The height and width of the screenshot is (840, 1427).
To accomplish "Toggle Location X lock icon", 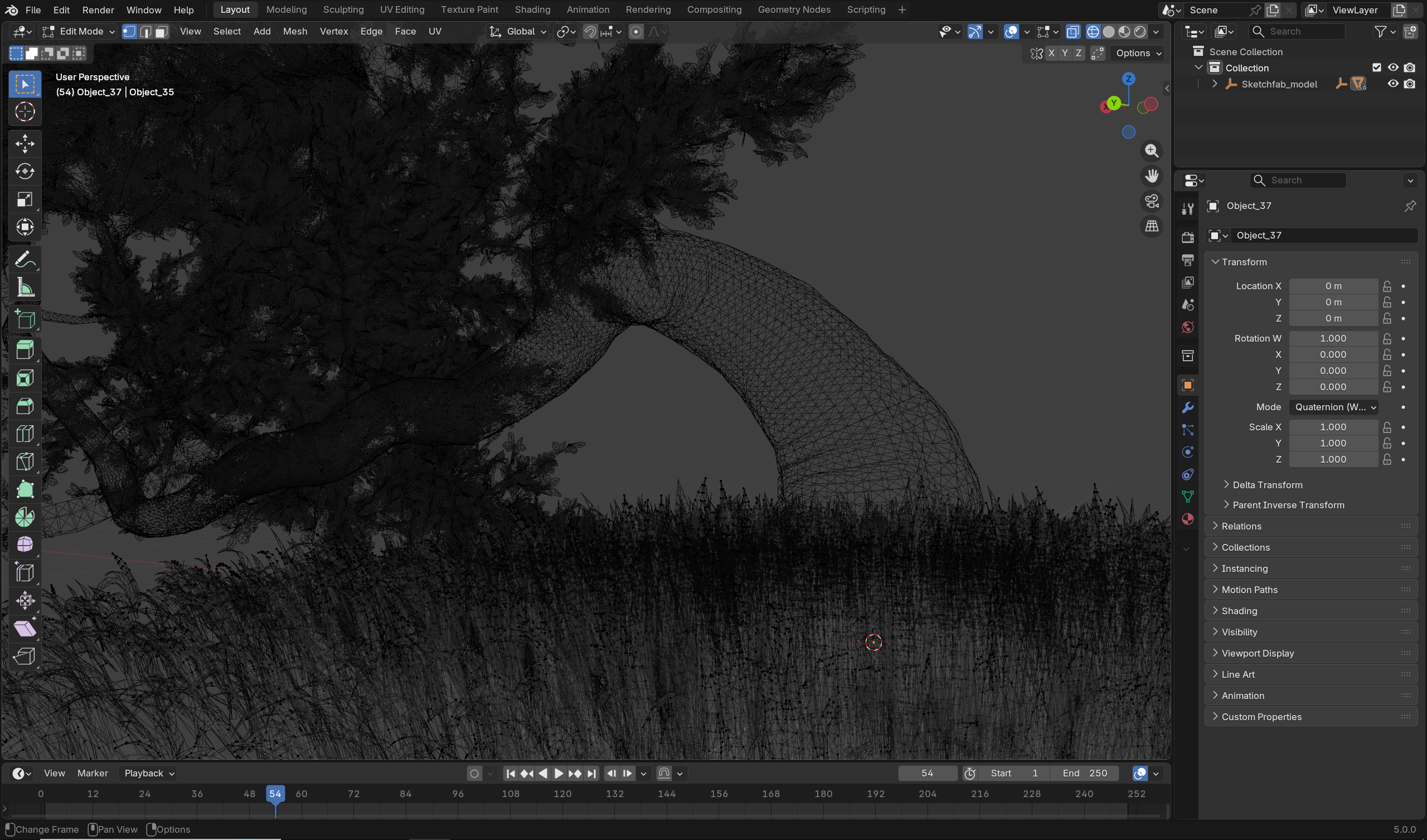I will click(1387, 286).
